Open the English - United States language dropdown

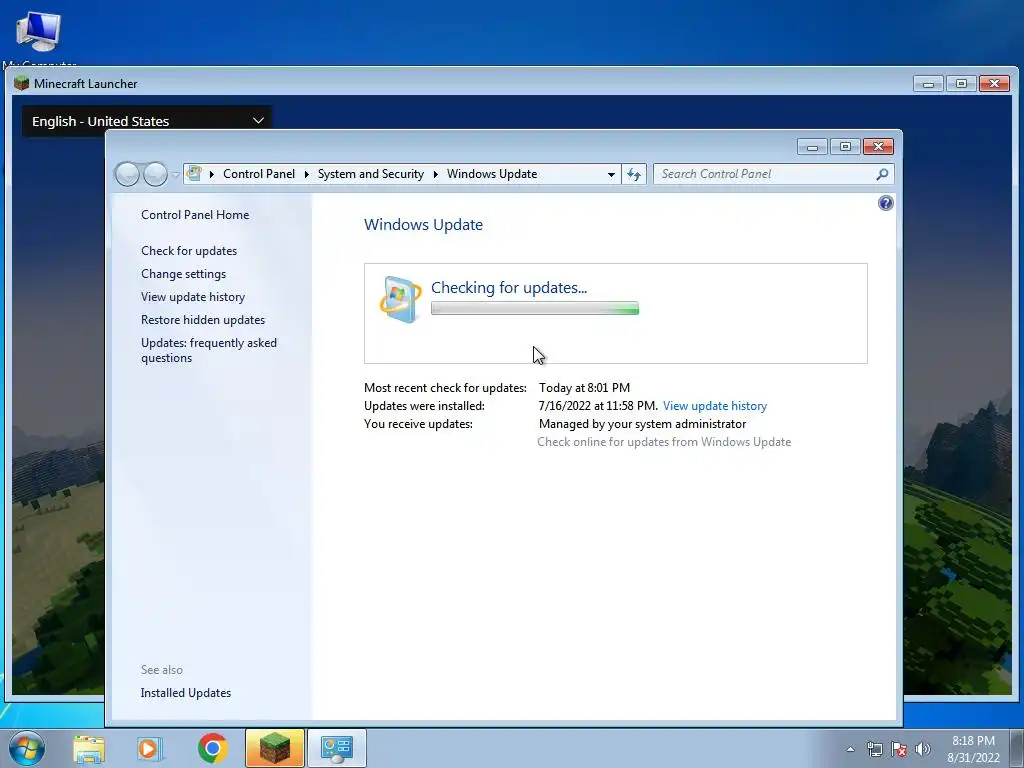147,121
